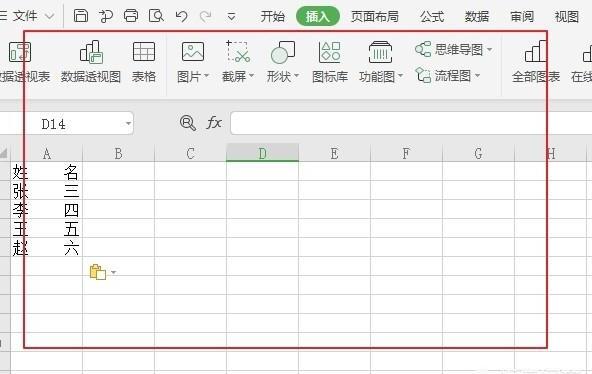
Task: Click the select-all corner triangle
Action: (x=4, y=153)
